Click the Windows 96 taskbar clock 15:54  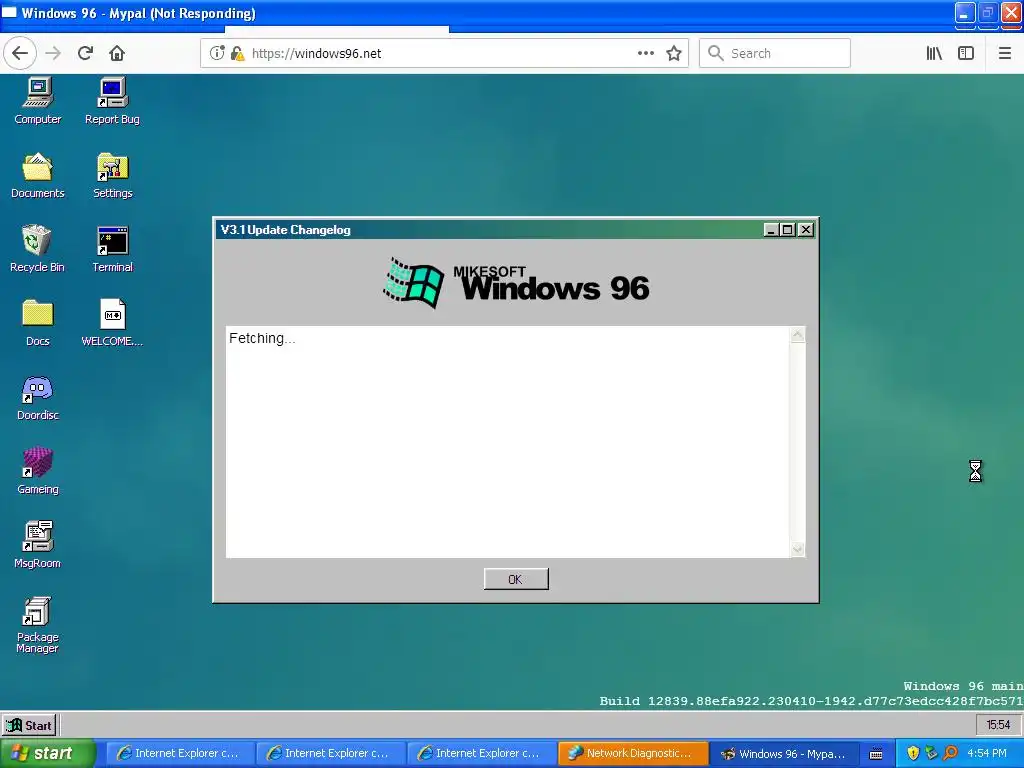point(998,725)
